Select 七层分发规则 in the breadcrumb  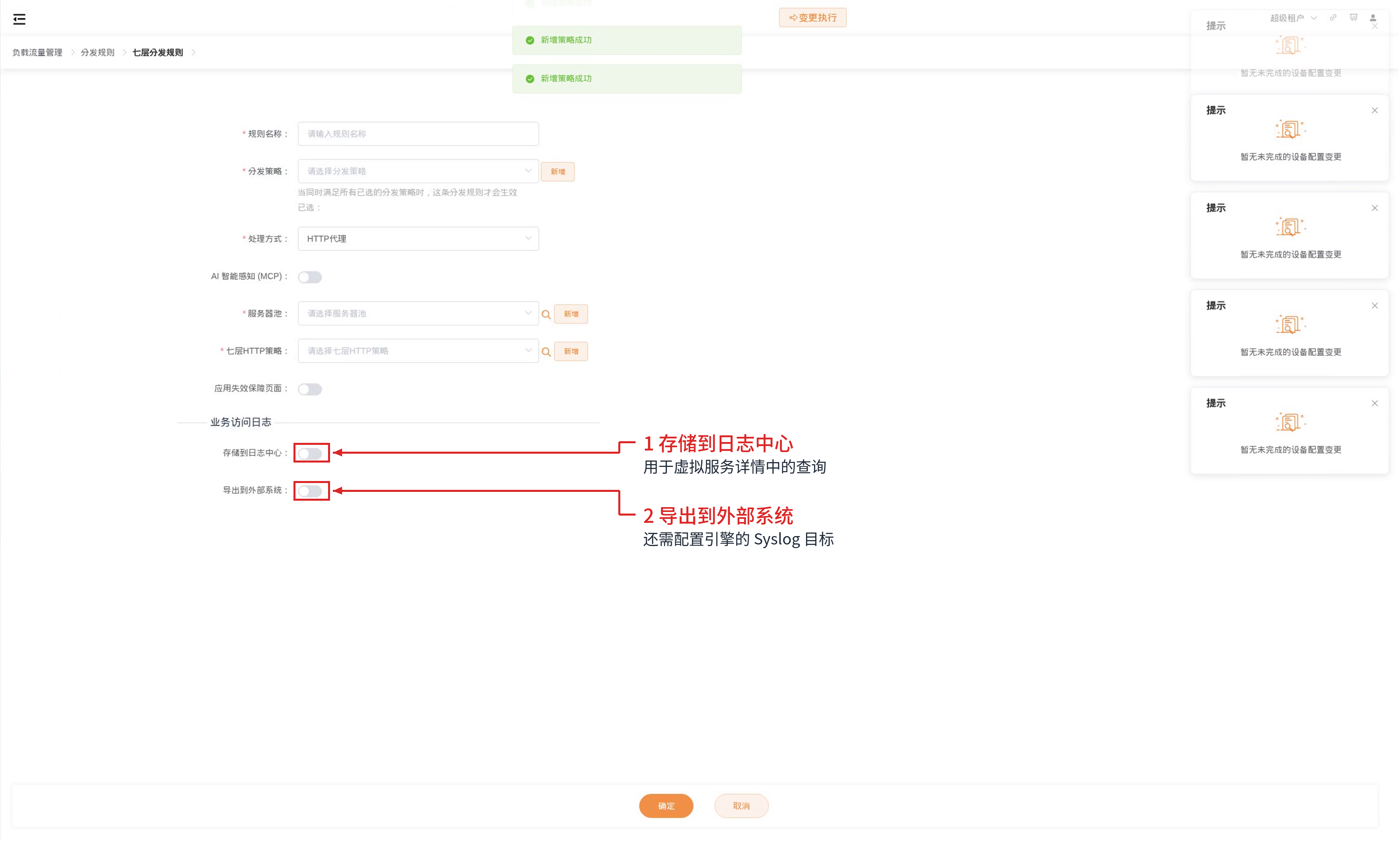coord(158,52)
